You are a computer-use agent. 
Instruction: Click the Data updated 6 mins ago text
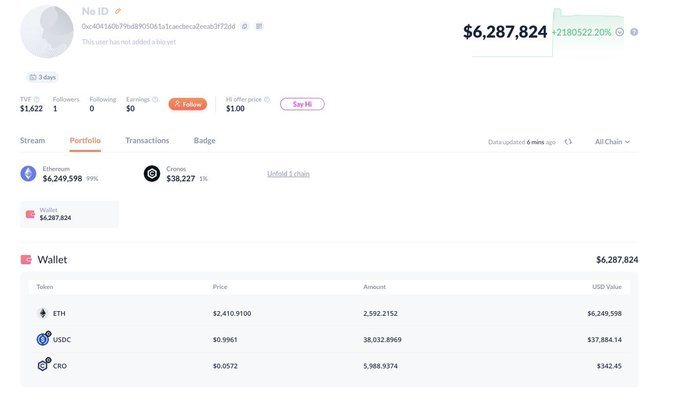point(521,142)
